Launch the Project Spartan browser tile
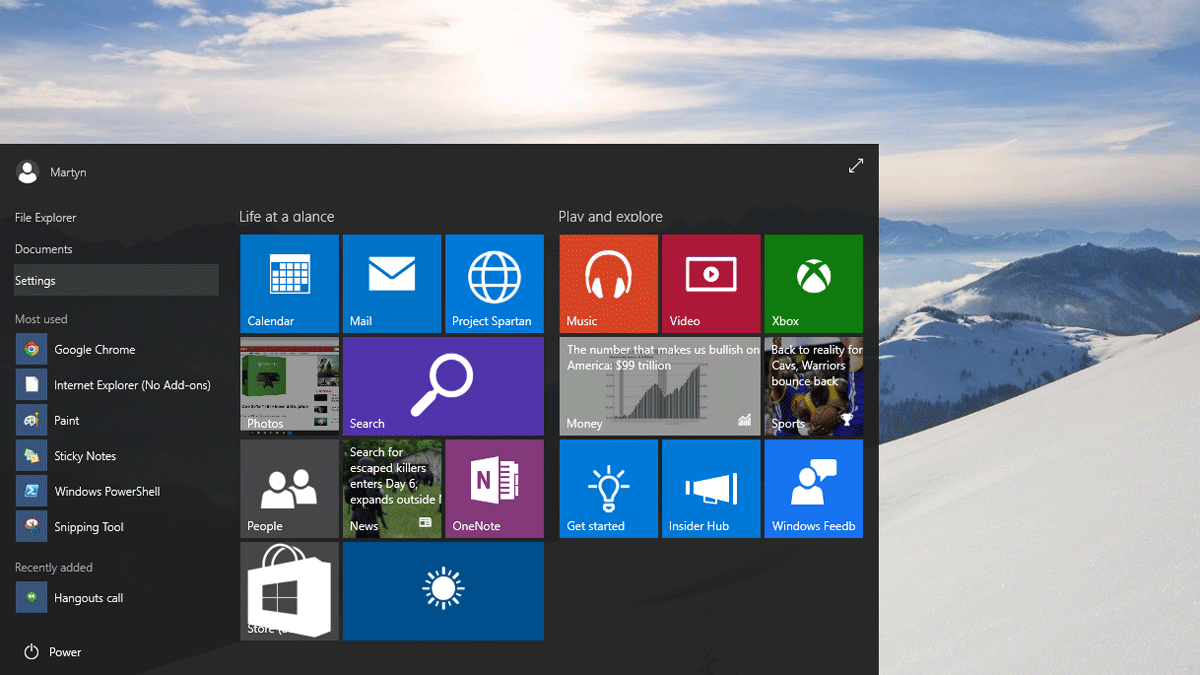This screenshot has width=1200, height=675. [494, 284]
